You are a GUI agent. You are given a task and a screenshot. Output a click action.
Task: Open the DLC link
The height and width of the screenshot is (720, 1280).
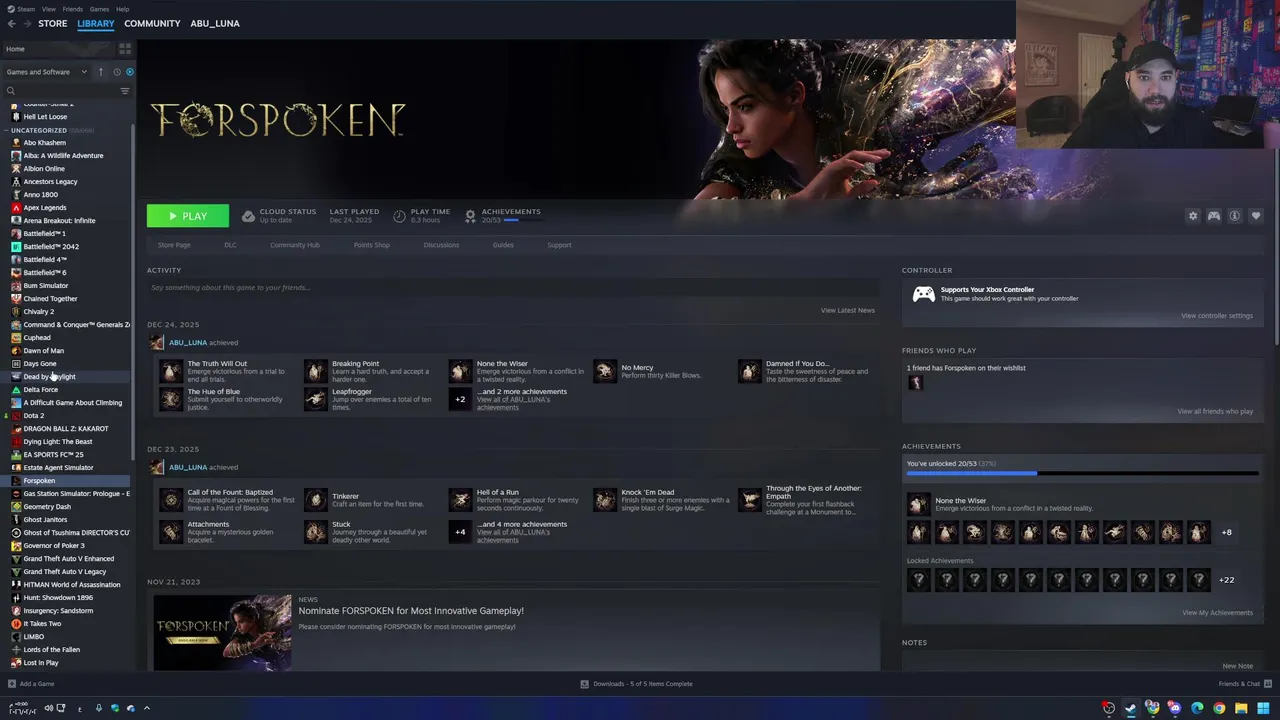(230, 245)
